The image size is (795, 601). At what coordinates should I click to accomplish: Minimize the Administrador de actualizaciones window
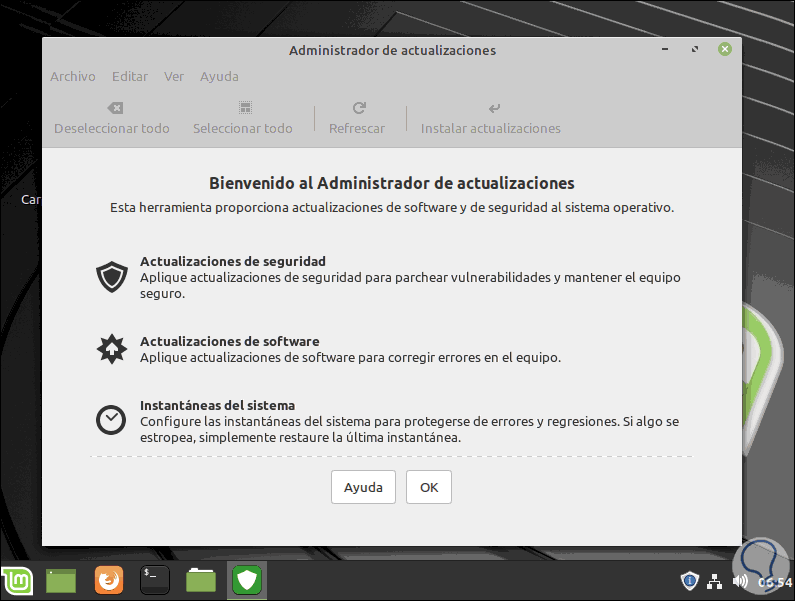665,49
